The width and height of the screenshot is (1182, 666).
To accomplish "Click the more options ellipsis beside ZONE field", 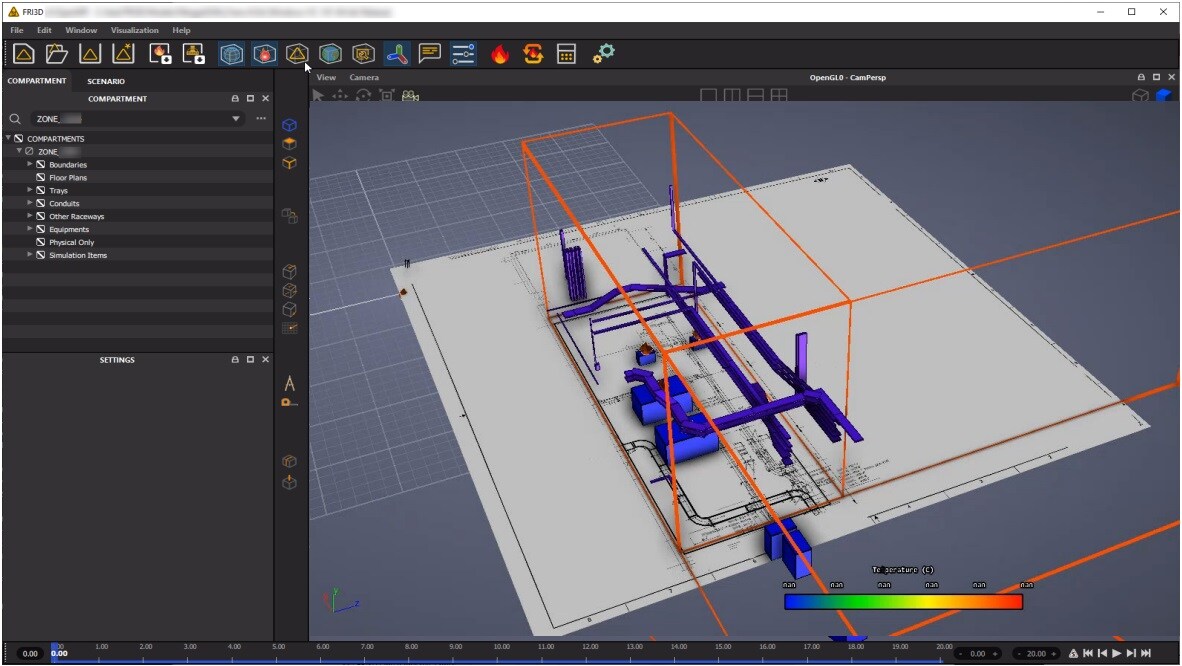I will pos(260,118).
